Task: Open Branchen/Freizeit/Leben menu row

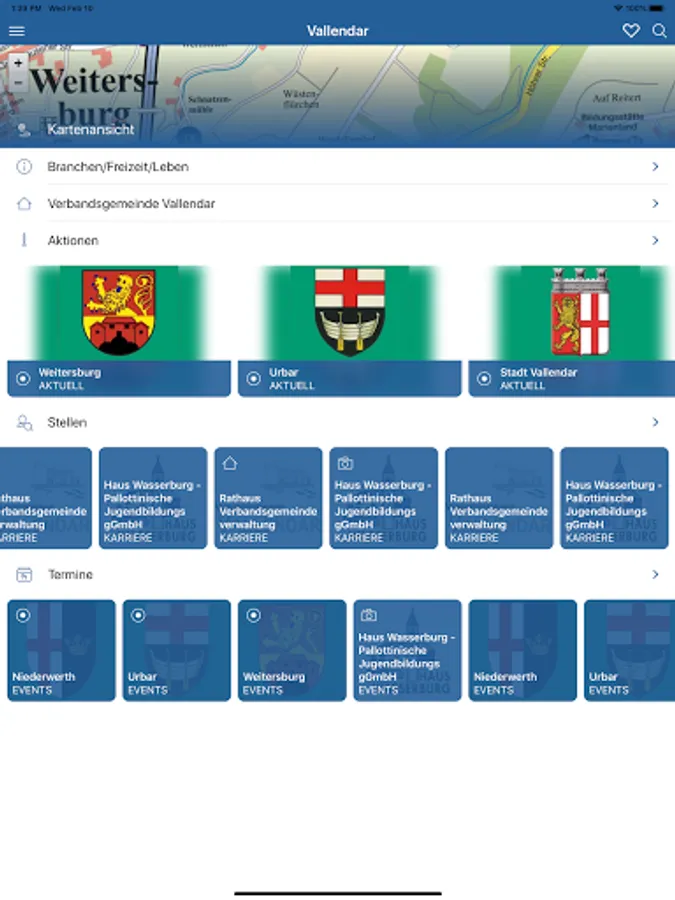Action: [338, 167]
